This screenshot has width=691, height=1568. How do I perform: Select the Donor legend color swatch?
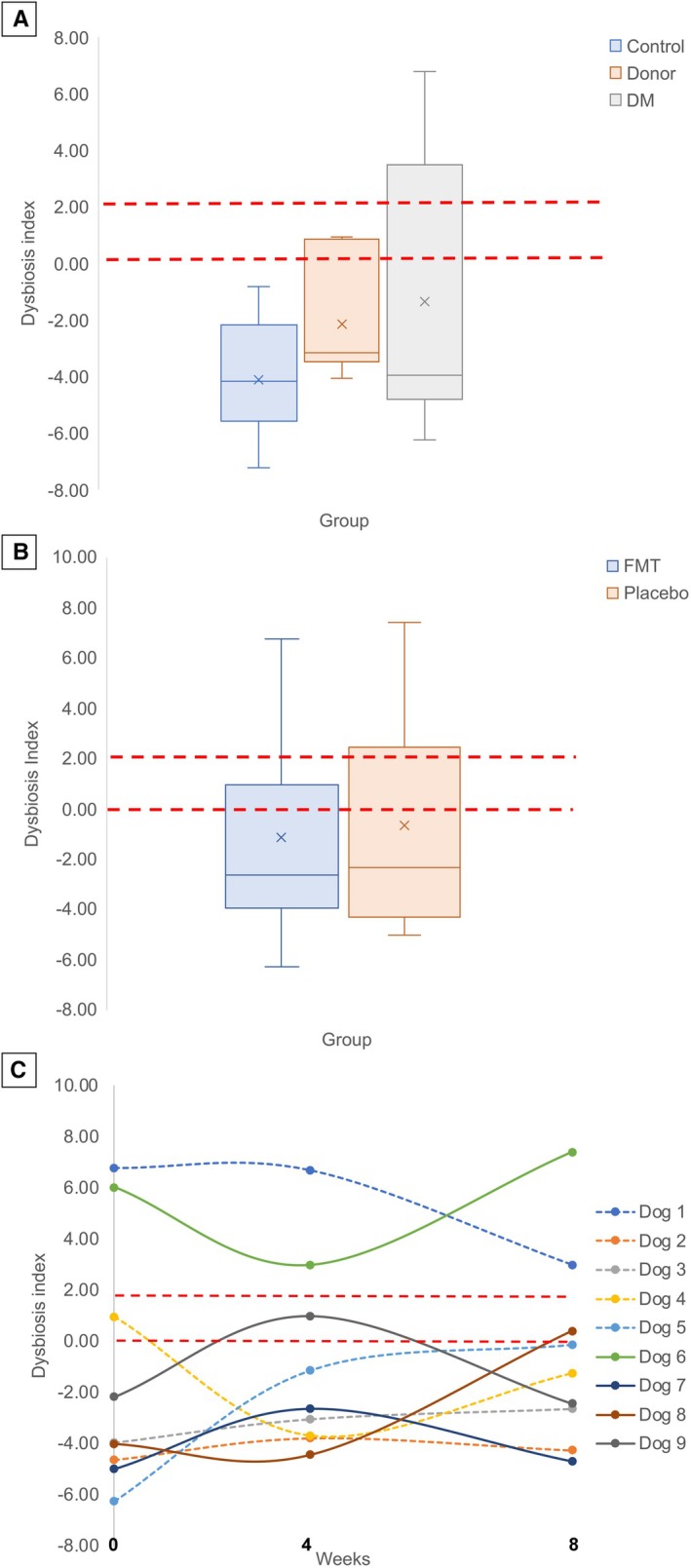(616, 73)
